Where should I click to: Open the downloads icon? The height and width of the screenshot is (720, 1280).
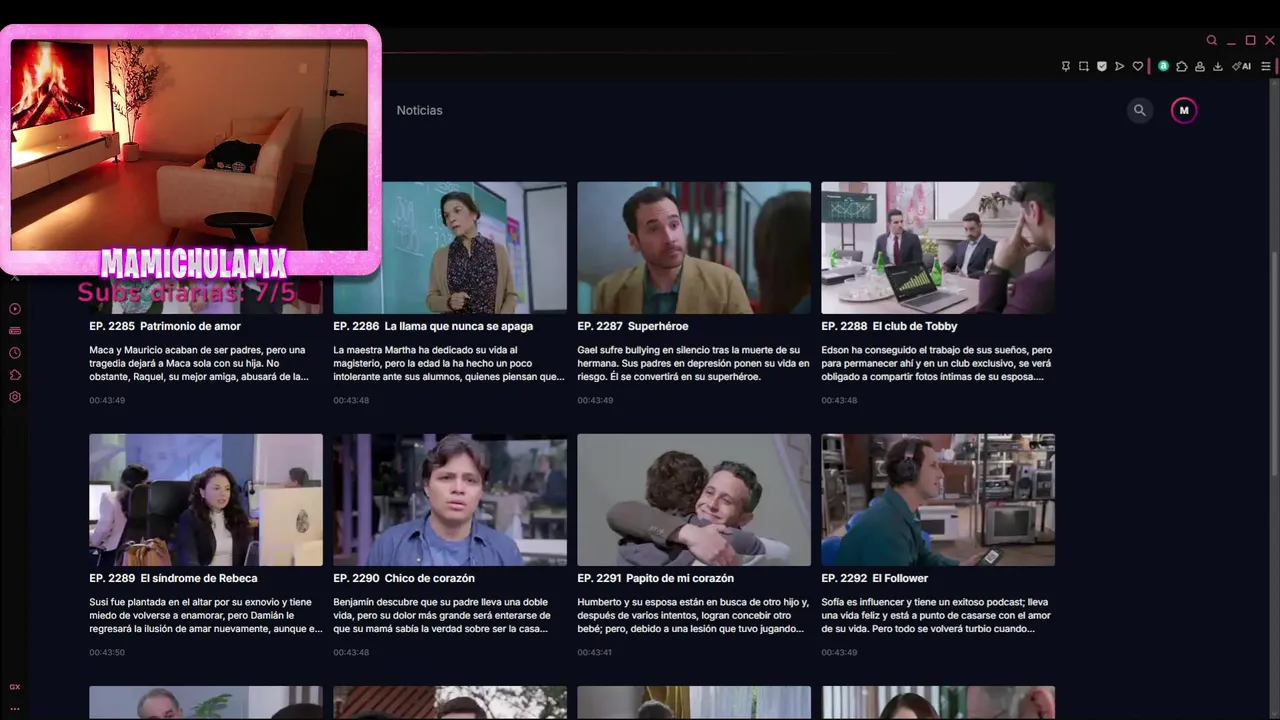point(1218,67)
